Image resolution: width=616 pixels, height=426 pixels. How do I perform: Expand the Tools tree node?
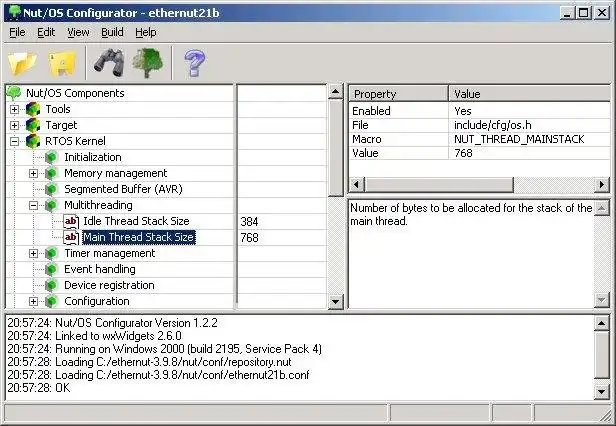[15, 109]
